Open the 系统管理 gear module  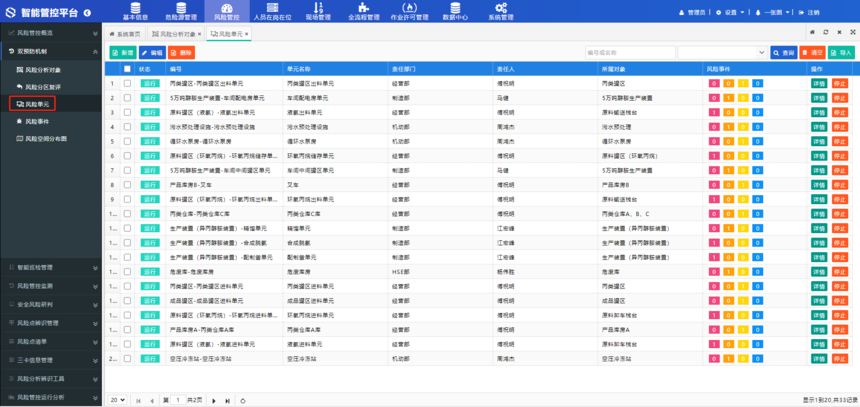tap(501, 11)
